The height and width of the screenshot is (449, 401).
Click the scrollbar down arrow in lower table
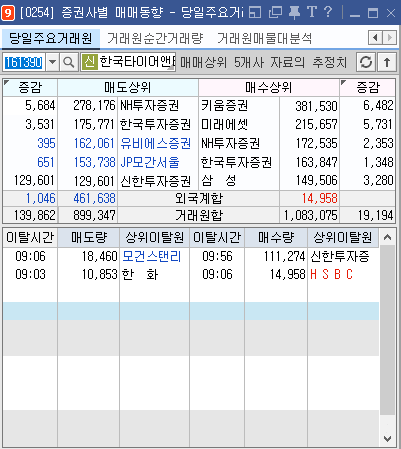(387, 439)
